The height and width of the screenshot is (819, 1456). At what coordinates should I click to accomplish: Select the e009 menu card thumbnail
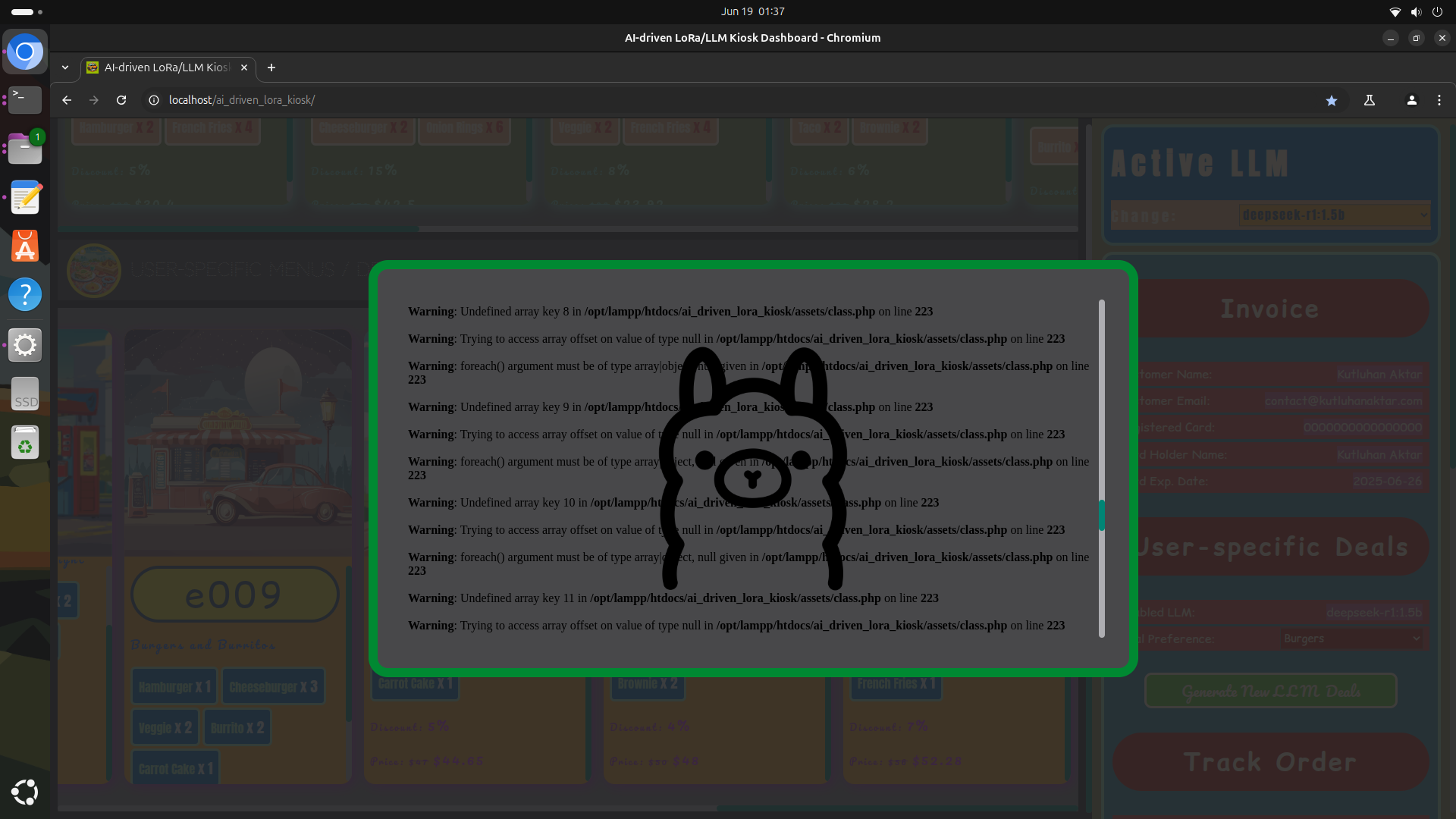(237, 440)
